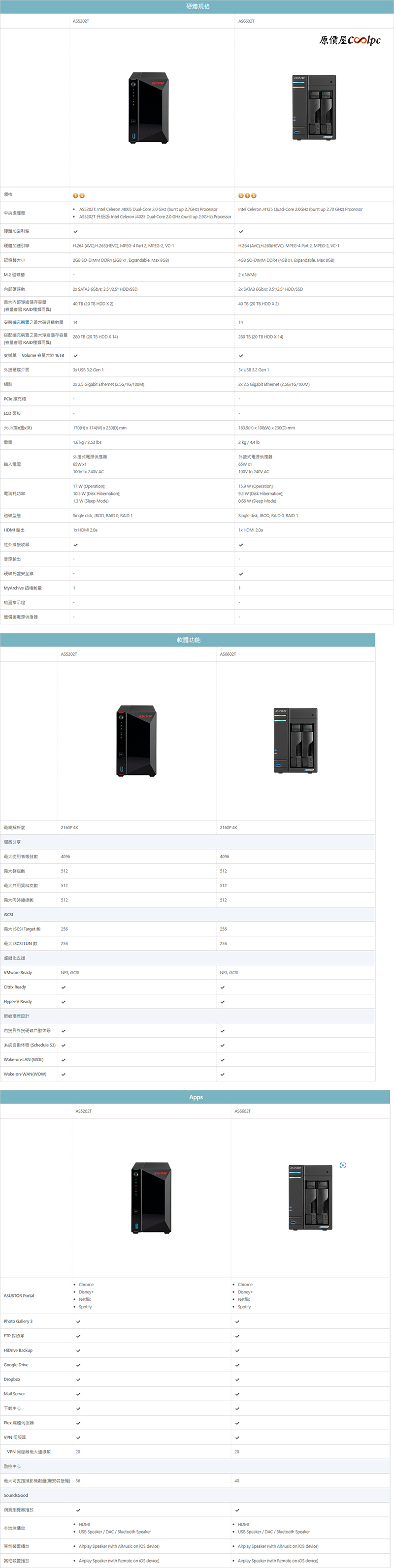Click the 中央處理器 row label
Screen dimensions: 394x1568
click(14, 213)
